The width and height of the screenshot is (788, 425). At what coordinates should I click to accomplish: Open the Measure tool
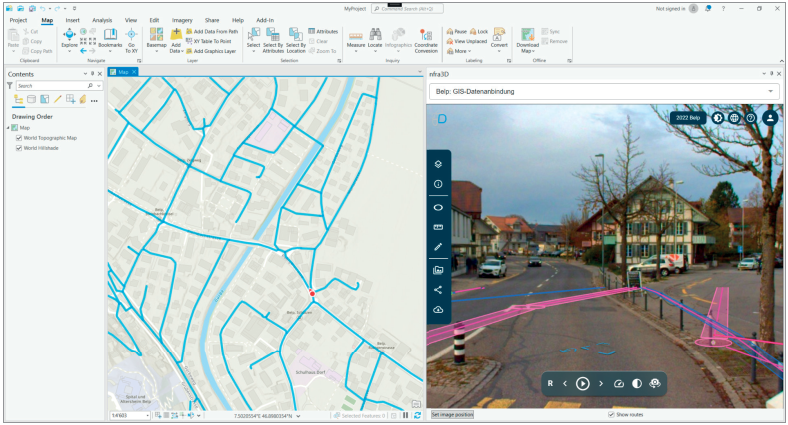click(356, 38)
